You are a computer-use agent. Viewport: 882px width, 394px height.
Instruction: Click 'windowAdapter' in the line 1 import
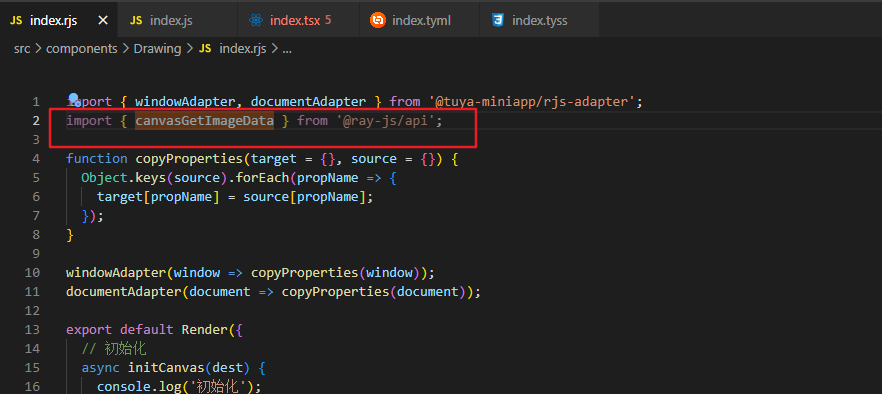pos(185,102)
